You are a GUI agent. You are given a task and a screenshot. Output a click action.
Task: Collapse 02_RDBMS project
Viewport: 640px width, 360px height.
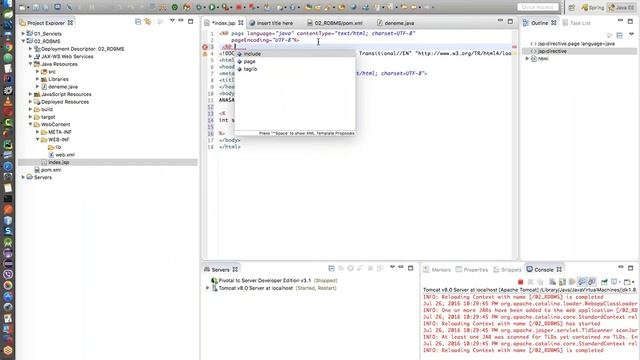23,41
